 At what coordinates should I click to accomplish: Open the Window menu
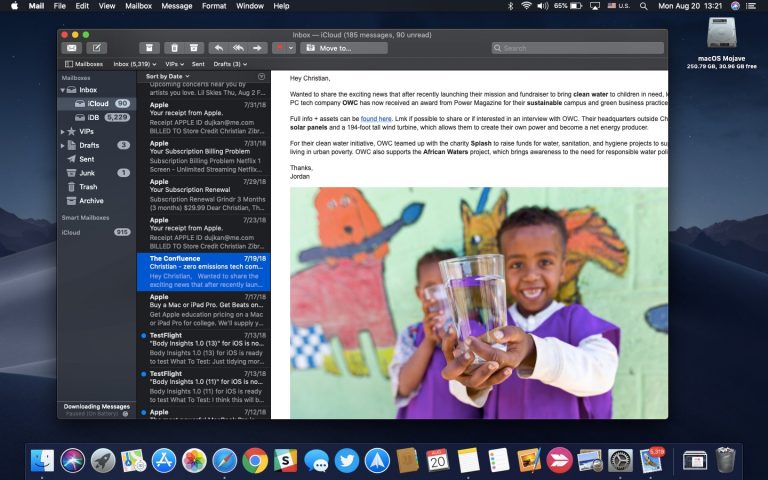point(250,6)
